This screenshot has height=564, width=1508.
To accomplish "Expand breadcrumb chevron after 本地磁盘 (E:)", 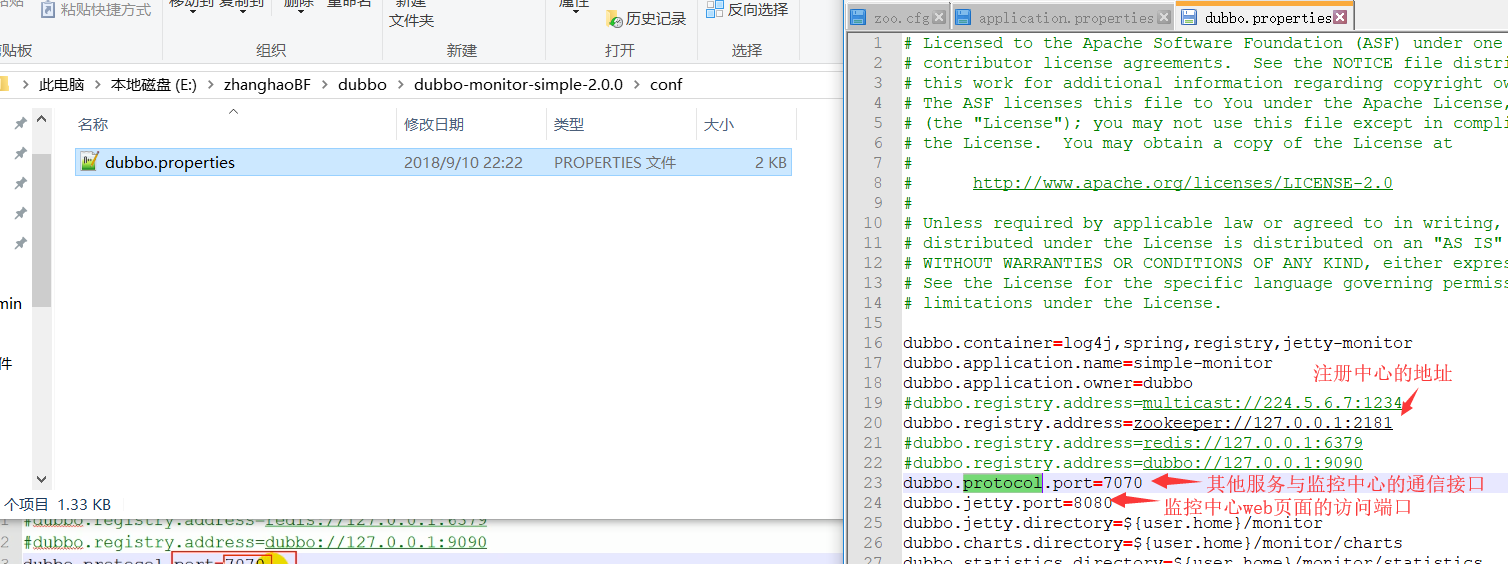I will [x=210, y=85].
